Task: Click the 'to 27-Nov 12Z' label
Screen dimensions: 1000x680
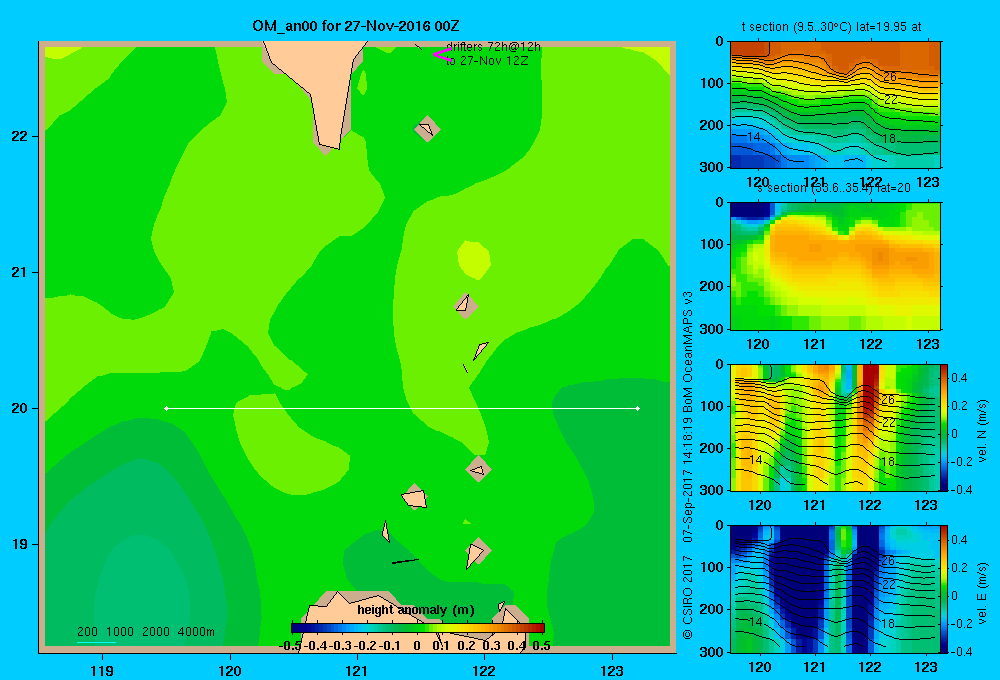Action: 487,61
